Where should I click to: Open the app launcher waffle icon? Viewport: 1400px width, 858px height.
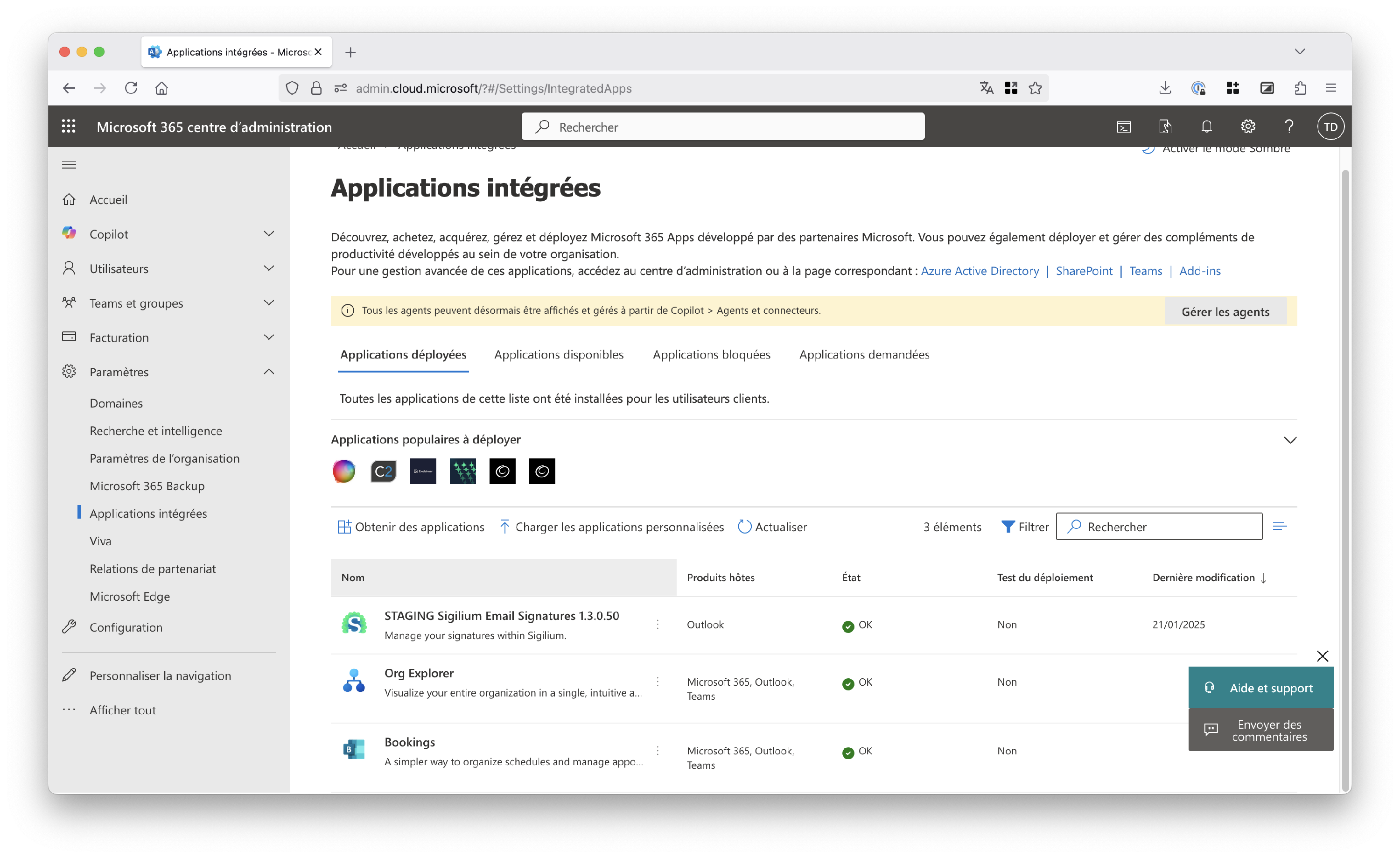(69, 126)
